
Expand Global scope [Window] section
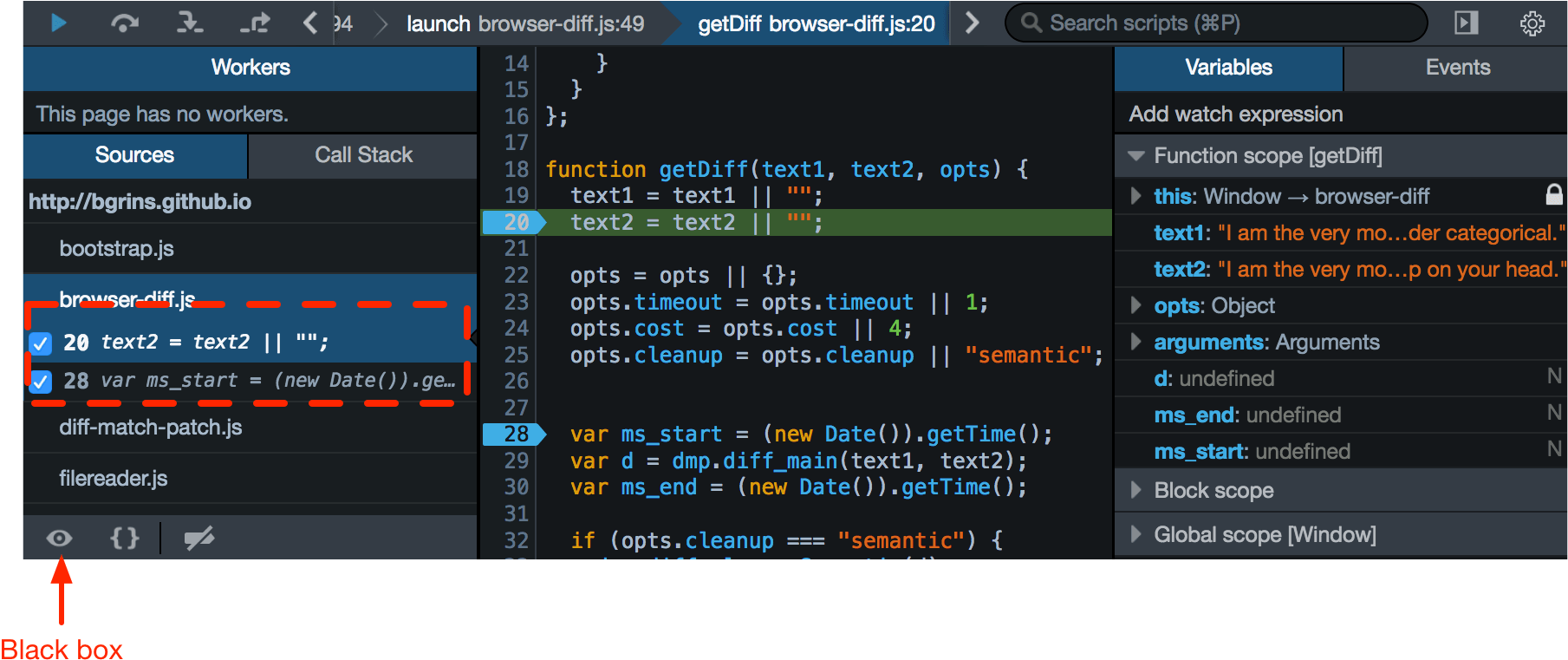[x=1135, y=534]
